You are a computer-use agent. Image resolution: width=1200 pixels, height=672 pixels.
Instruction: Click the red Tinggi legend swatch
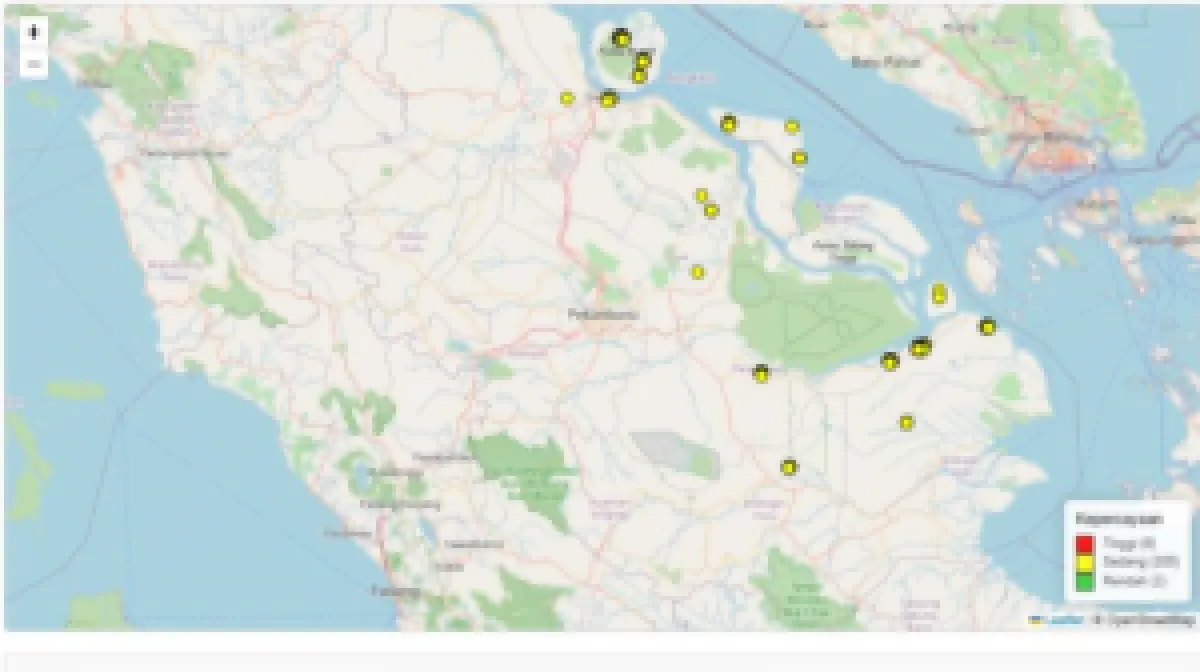click(x=1084, y=544)
